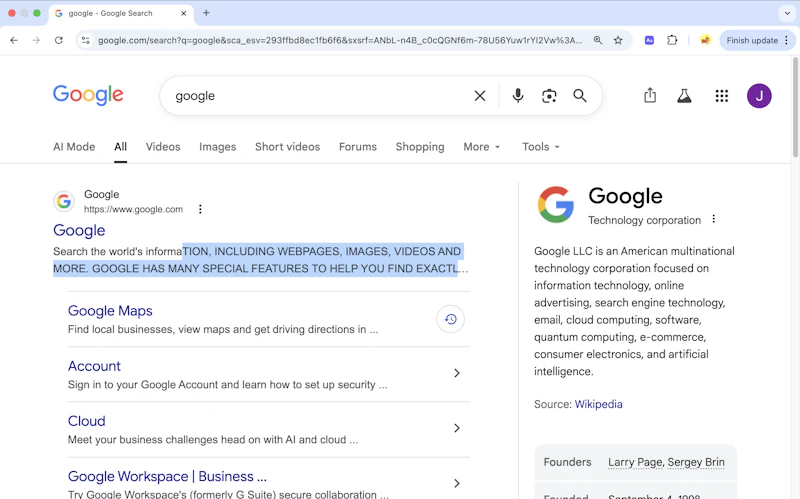Open the Google Workspace | Business link

pyautogui.click(x=167, y=476)
